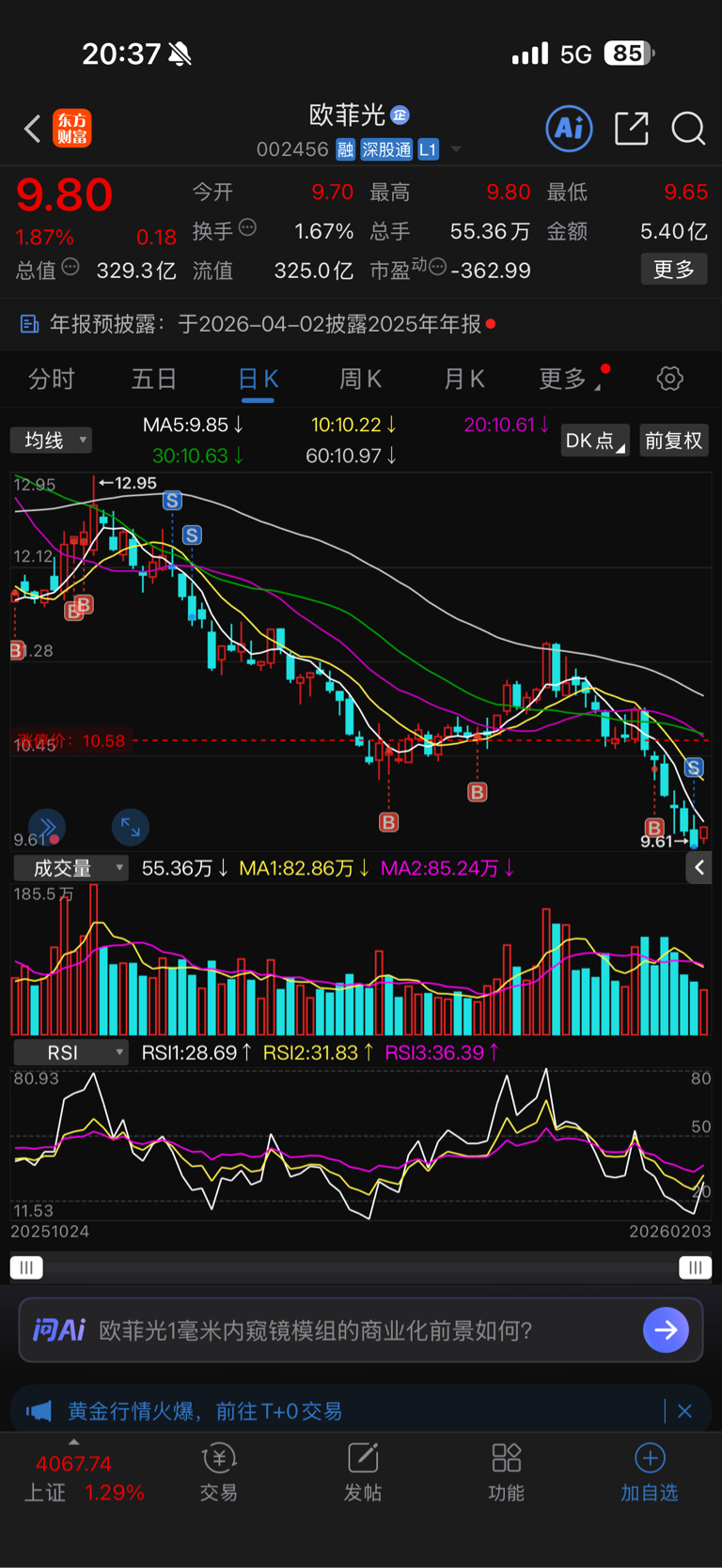
Task: Switch to 分时 tab
Action: [51, 379]
